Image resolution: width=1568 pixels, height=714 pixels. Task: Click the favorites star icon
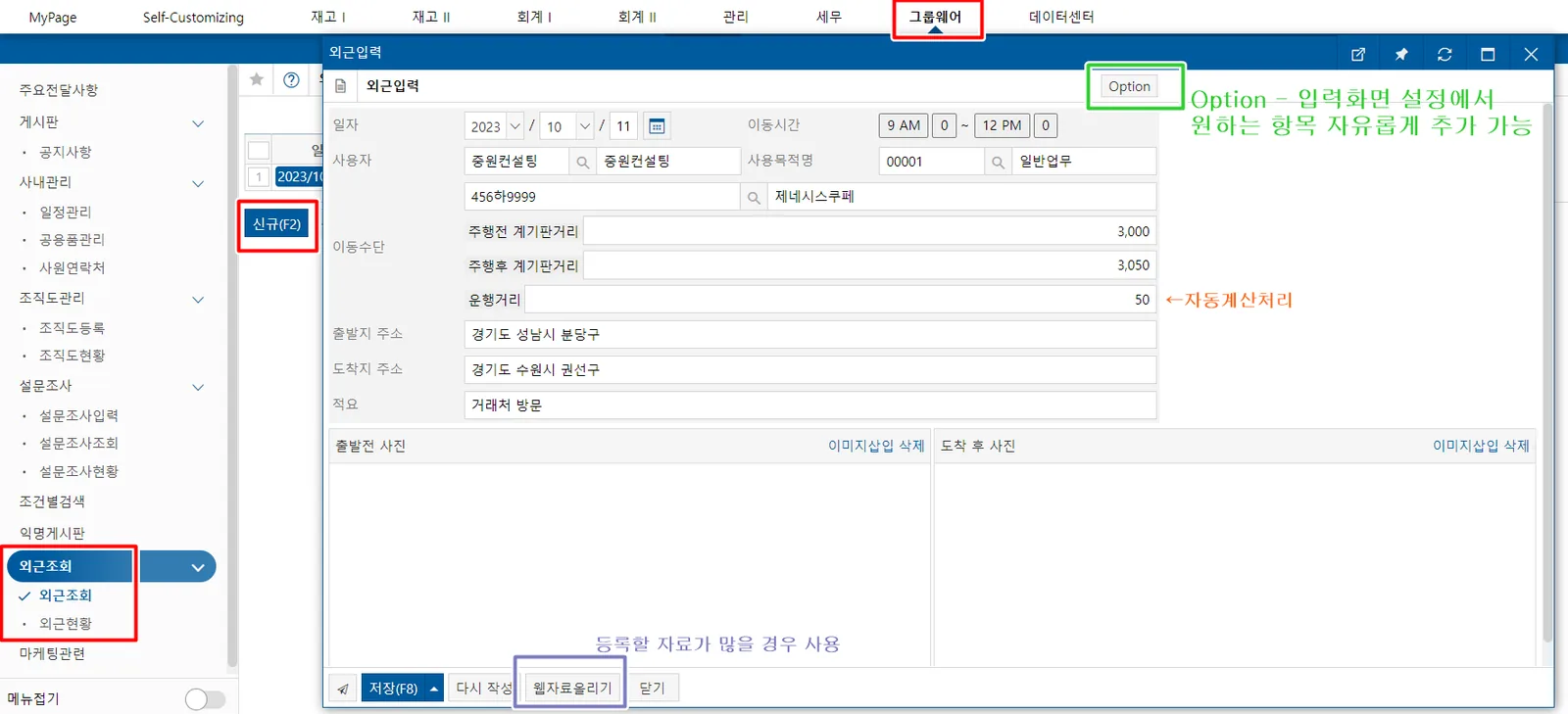(257, 79)
